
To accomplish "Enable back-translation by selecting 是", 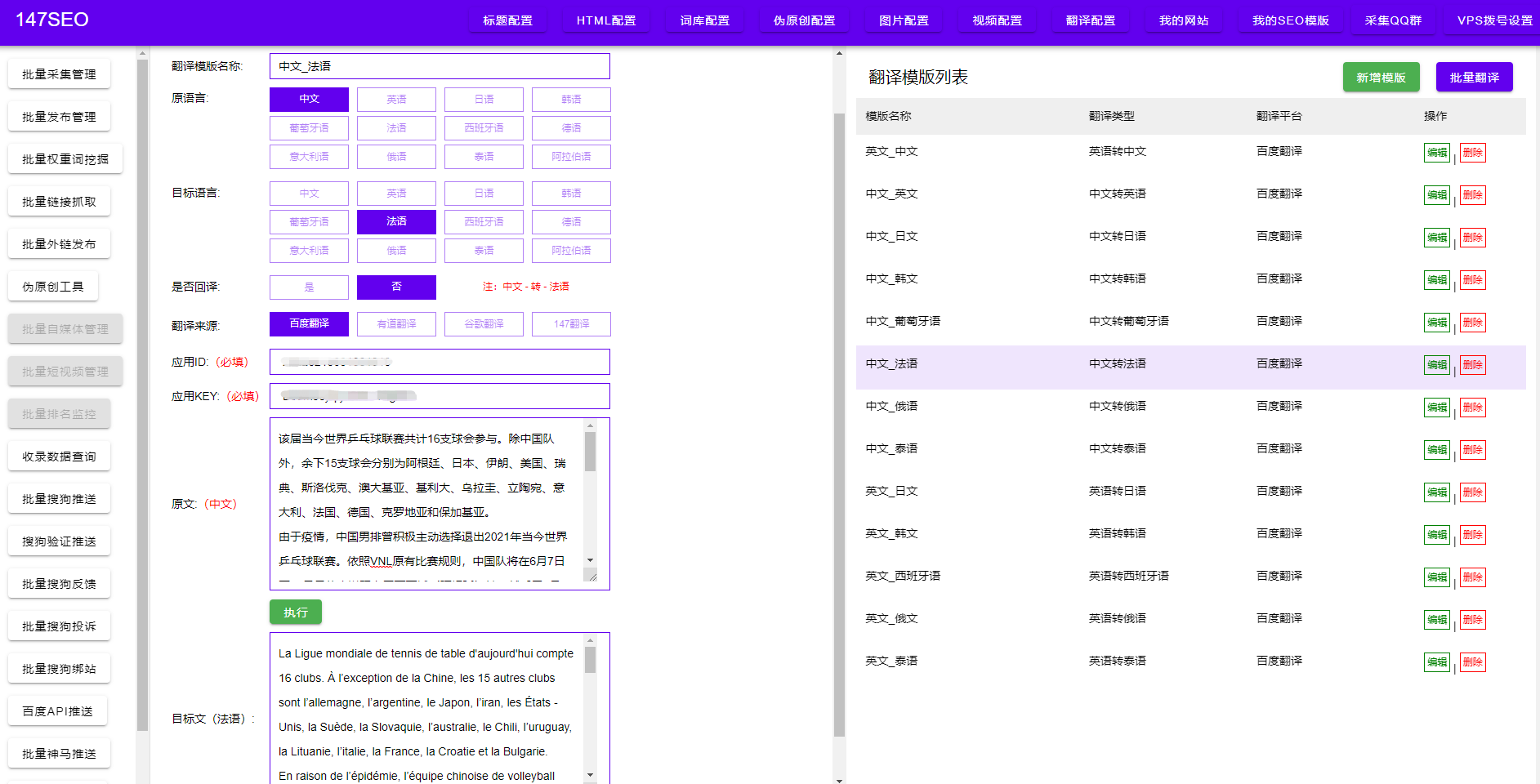I will (309, 287).
